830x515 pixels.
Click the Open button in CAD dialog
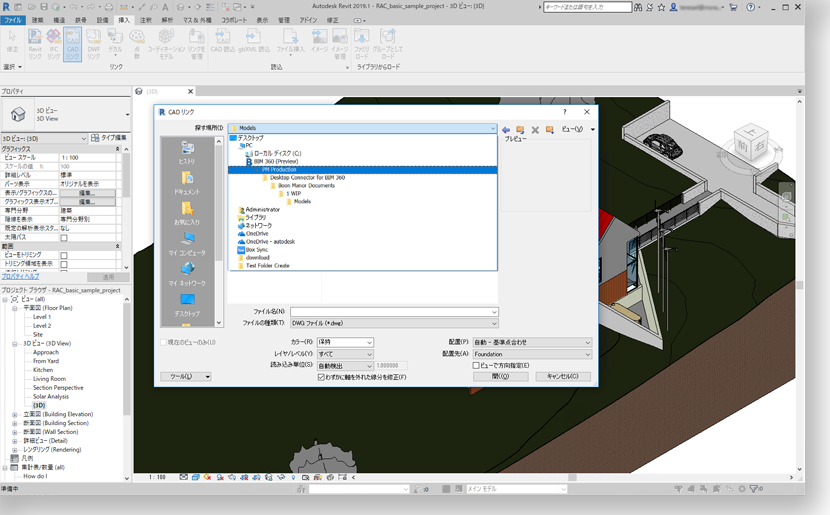500,376
